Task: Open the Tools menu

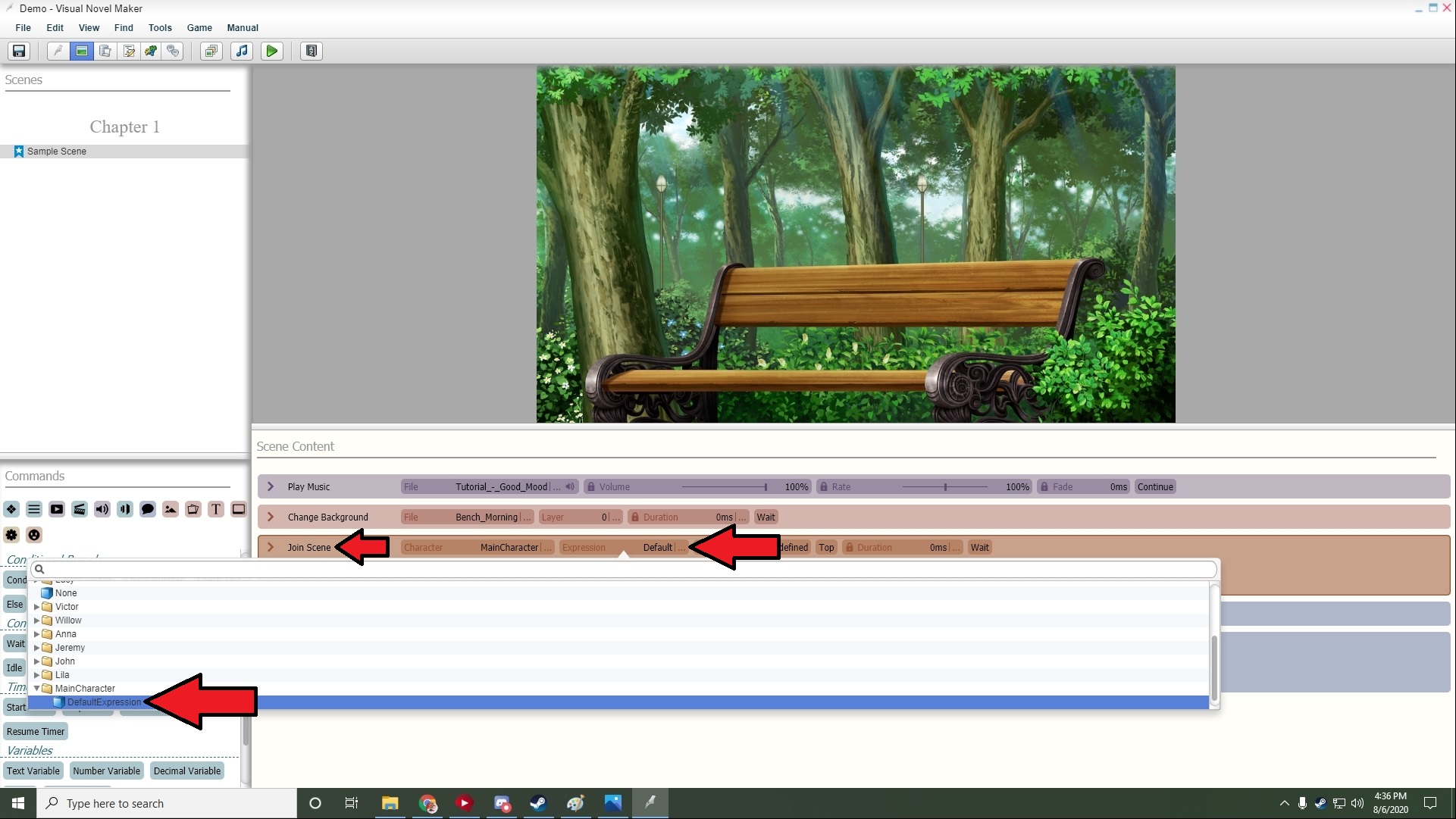Action: (160, 27)
